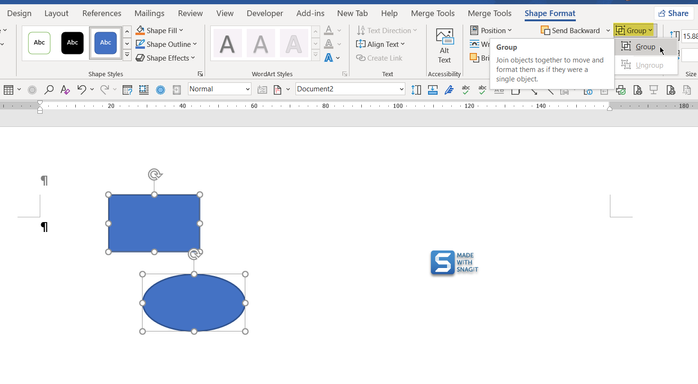Screen dimensions: 698x384
Task: Click the first-line indent ruler marker
Action: (40, 103)
